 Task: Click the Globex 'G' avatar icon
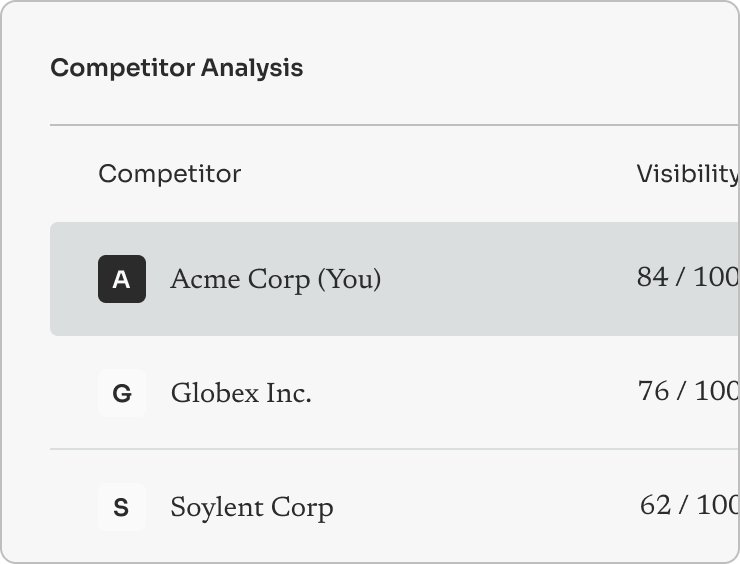coord(122,393)
